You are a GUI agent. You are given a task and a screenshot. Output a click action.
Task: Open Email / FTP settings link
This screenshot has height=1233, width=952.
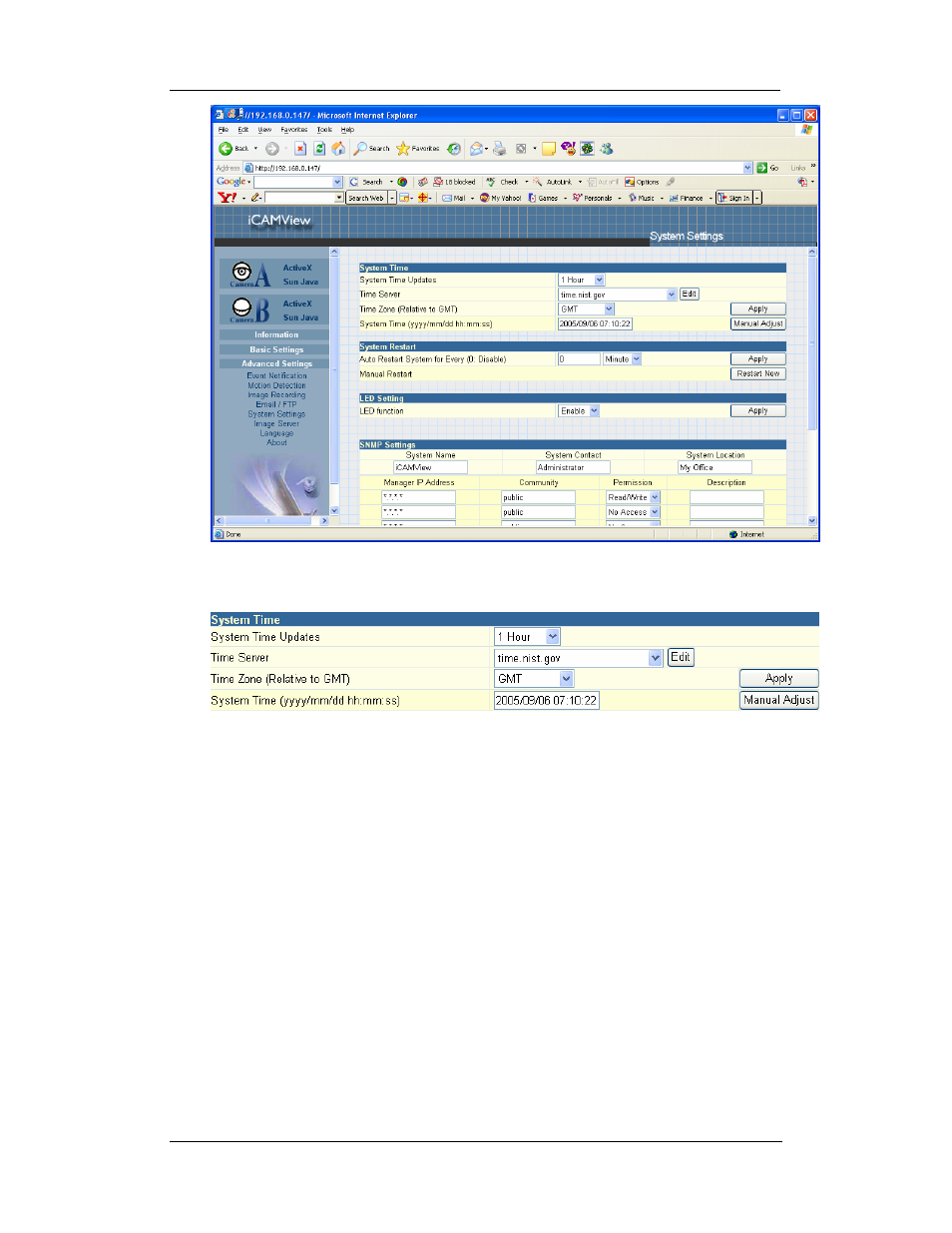(276, 404)
